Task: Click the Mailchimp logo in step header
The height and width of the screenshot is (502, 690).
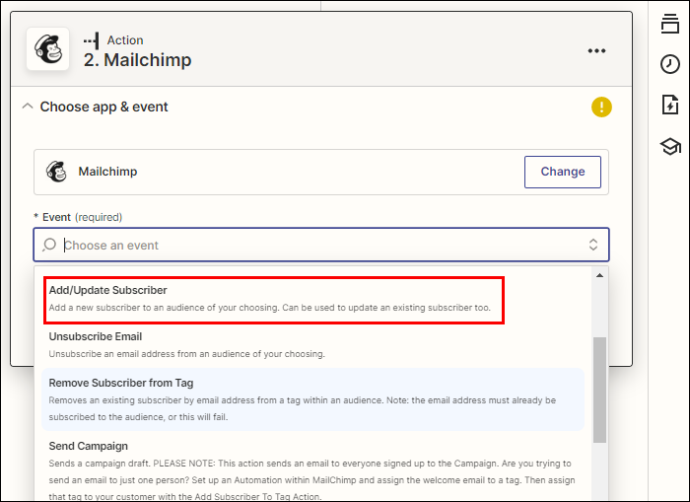Action: pyautogui.click(x=48, y=49)
